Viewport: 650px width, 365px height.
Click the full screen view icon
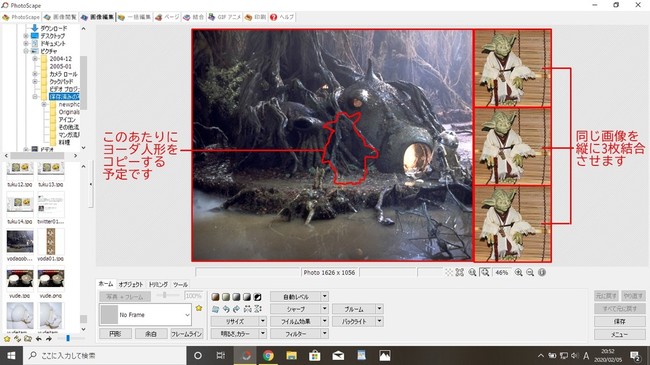(459, 273)
